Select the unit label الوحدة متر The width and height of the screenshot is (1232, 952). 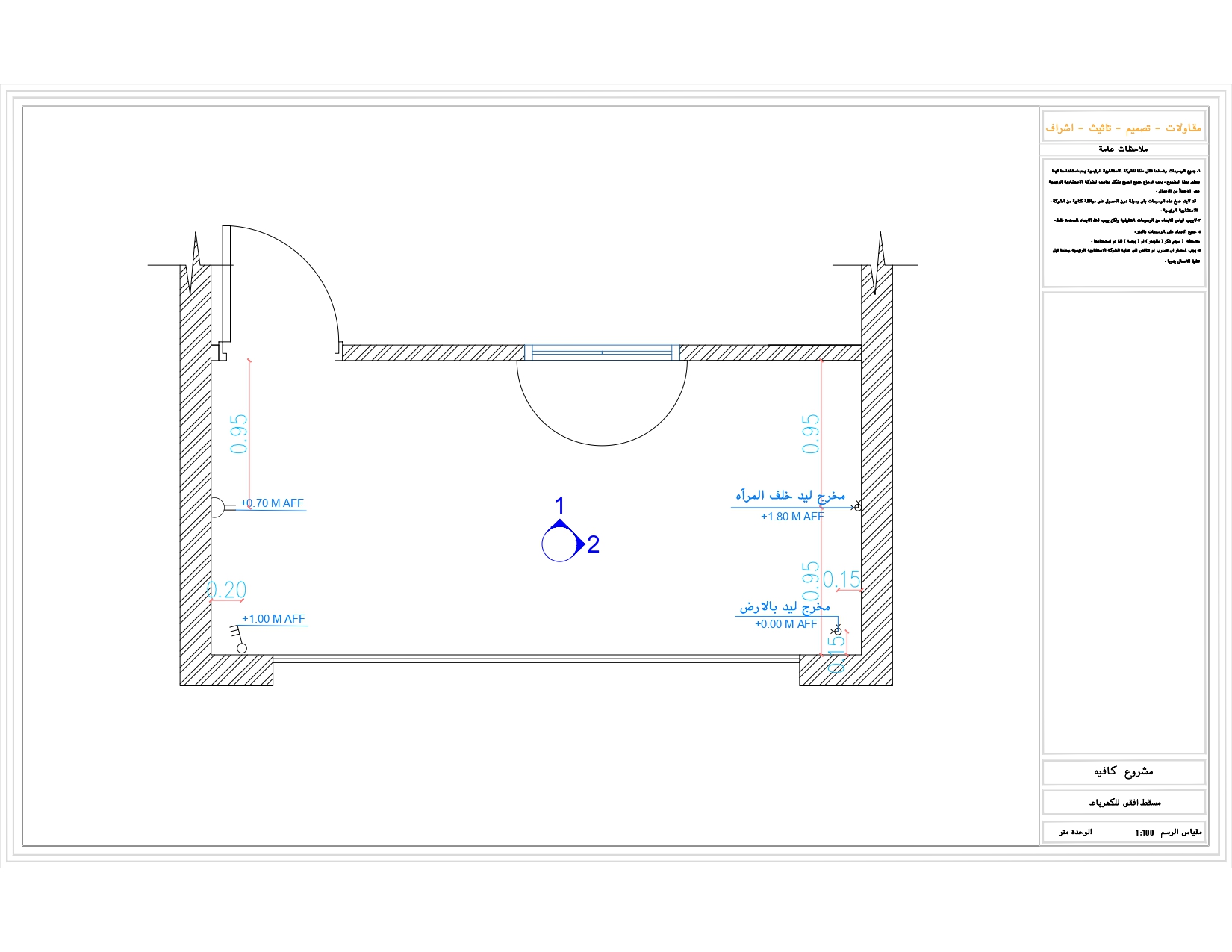[1075, 832]
